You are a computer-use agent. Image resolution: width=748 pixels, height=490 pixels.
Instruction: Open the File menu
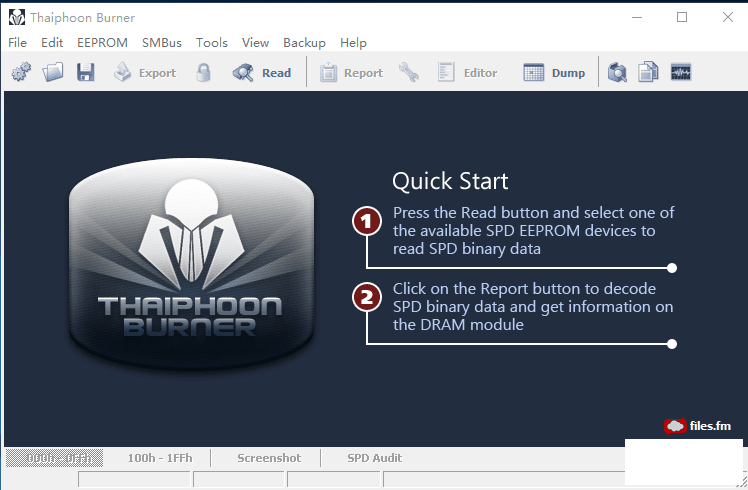[x=18, y=42]
